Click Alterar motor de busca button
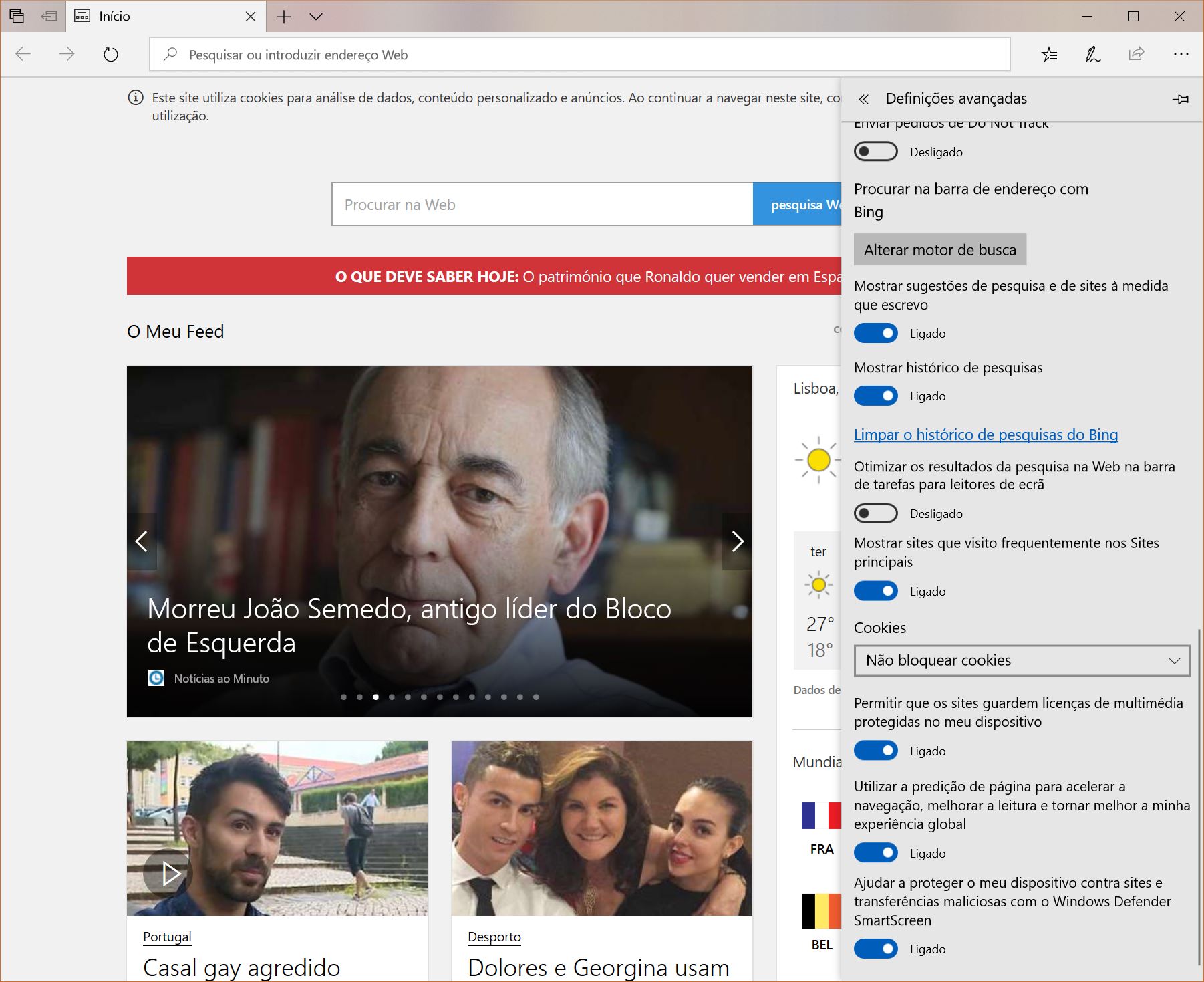Viewport: 1204px width, 982px height. (x=939, y=249)
